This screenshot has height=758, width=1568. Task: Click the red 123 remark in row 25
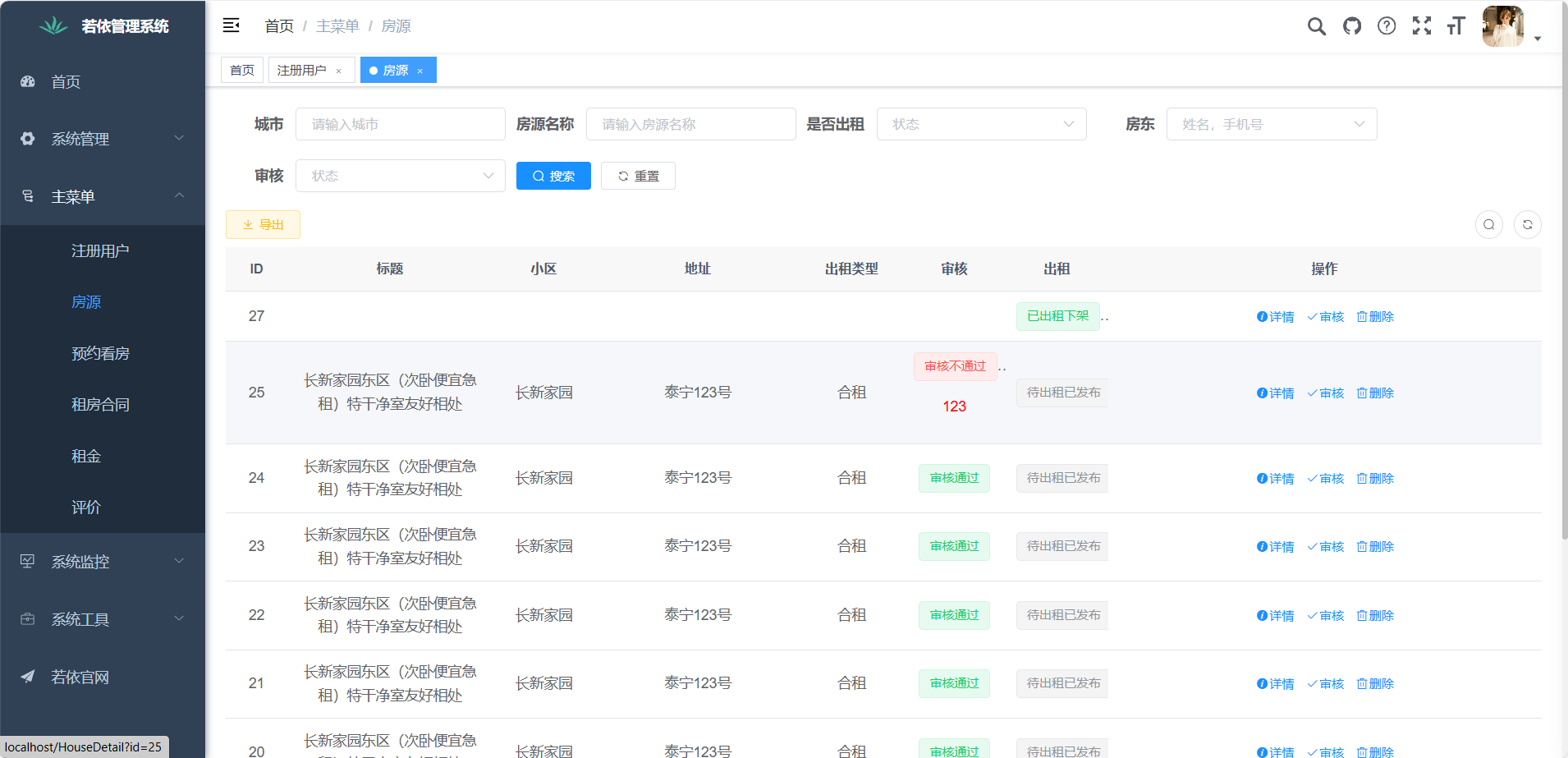(954, 407)
